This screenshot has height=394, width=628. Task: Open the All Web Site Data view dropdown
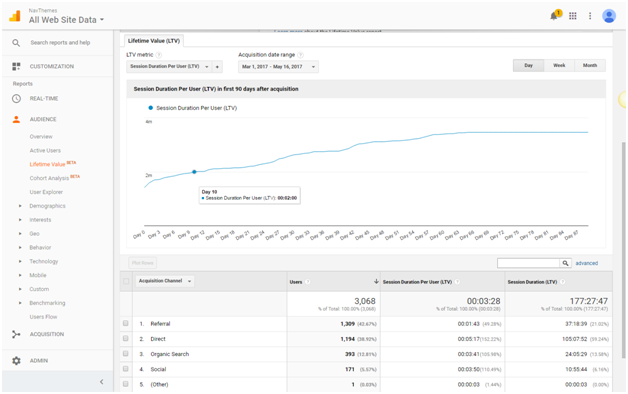click(66, 20)
